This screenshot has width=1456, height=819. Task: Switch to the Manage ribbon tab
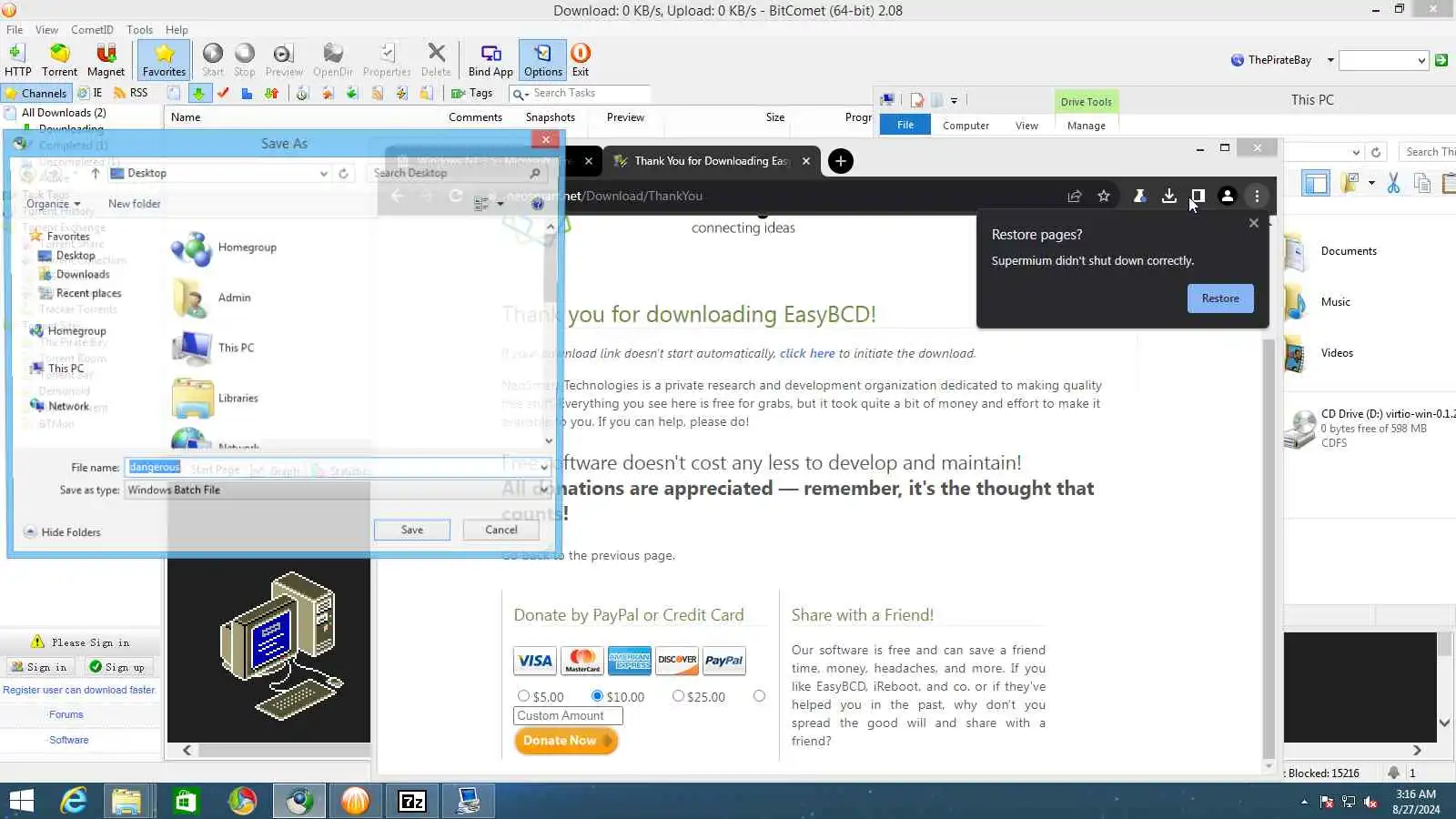(x=1086, y=126)
